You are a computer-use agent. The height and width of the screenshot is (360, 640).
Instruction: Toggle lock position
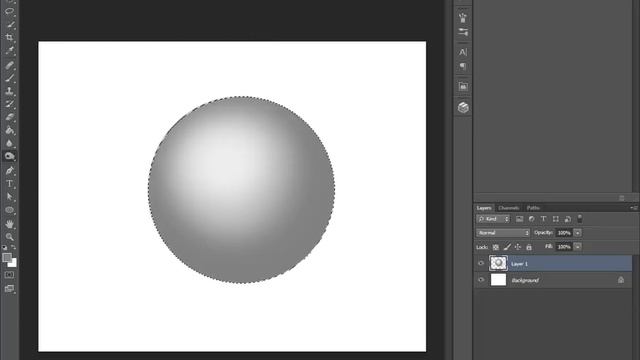click(518, 247)
